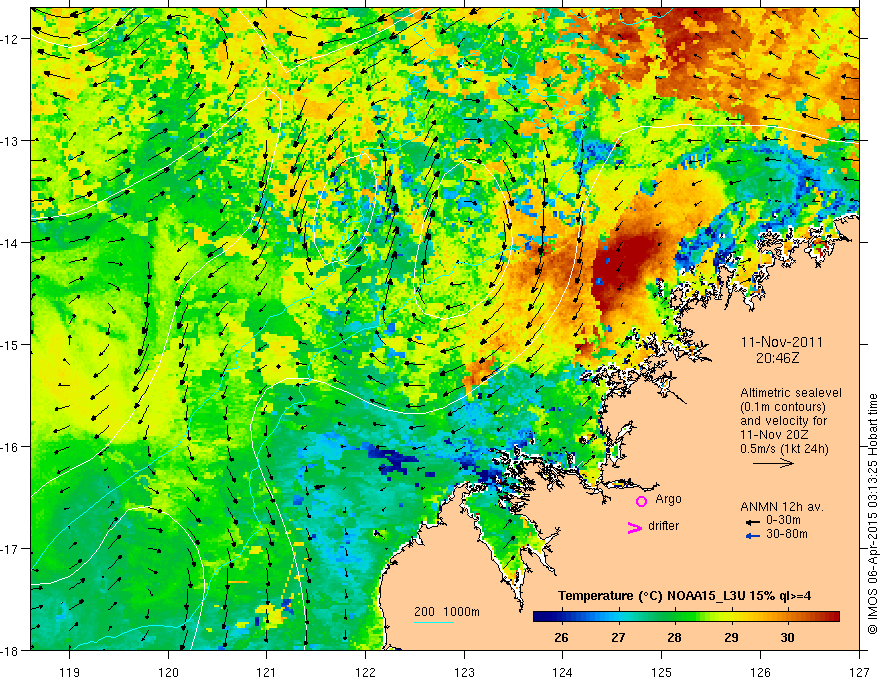The width and height of the screenshot is (880, 680).
Task: Click the '200 1000m' isobath label
Action: tap(447, 612)
